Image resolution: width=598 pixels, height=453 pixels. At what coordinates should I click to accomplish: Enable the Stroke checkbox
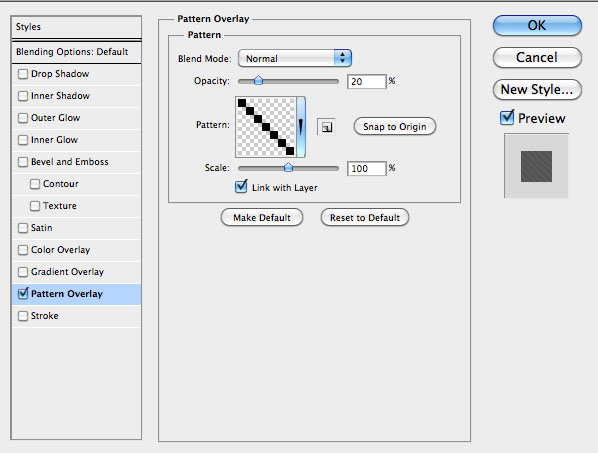(23, 316)
